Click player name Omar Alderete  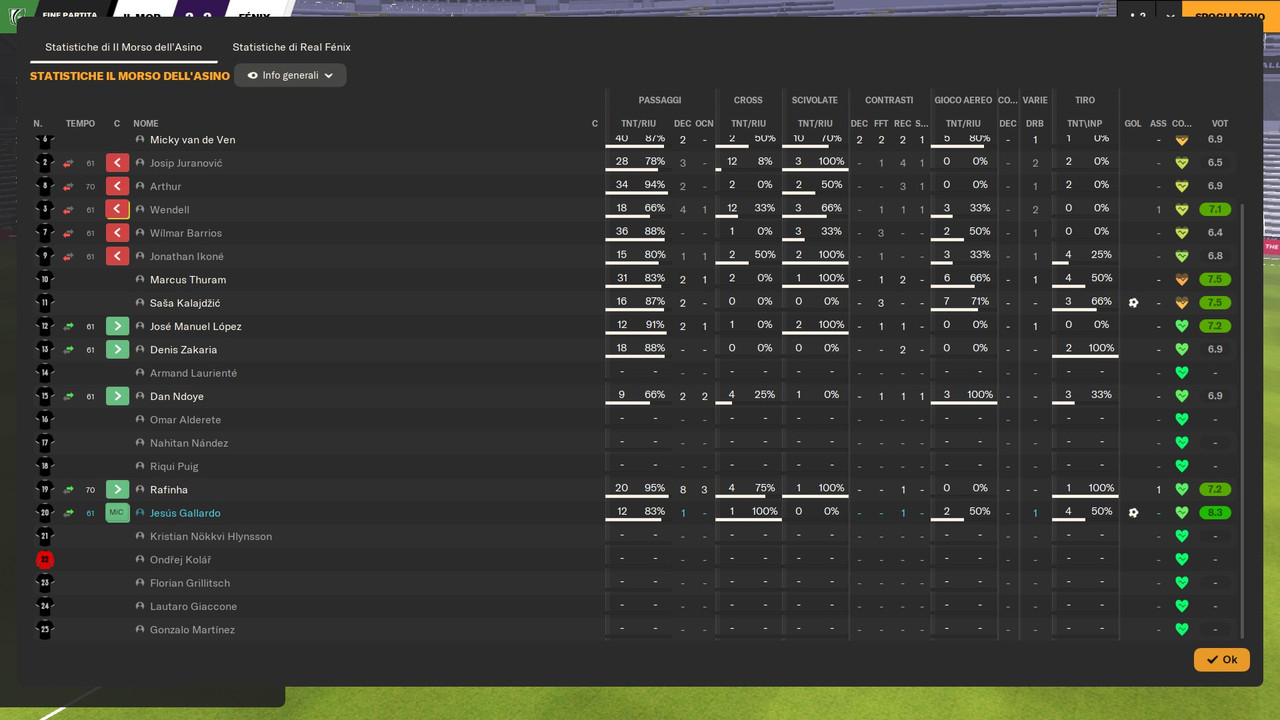click(x=185, y=420)
